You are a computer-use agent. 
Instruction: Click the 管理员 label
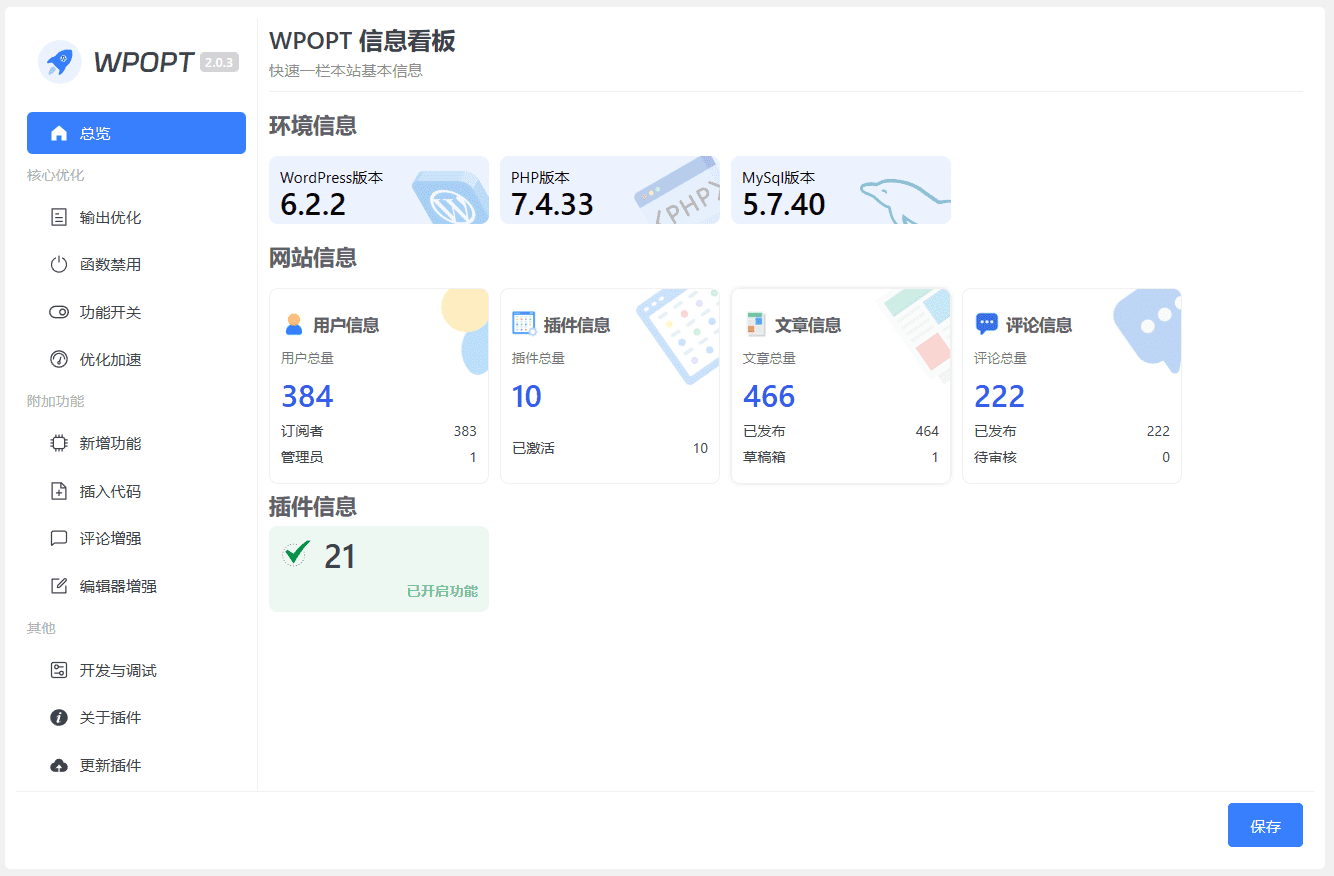(302, 457)
